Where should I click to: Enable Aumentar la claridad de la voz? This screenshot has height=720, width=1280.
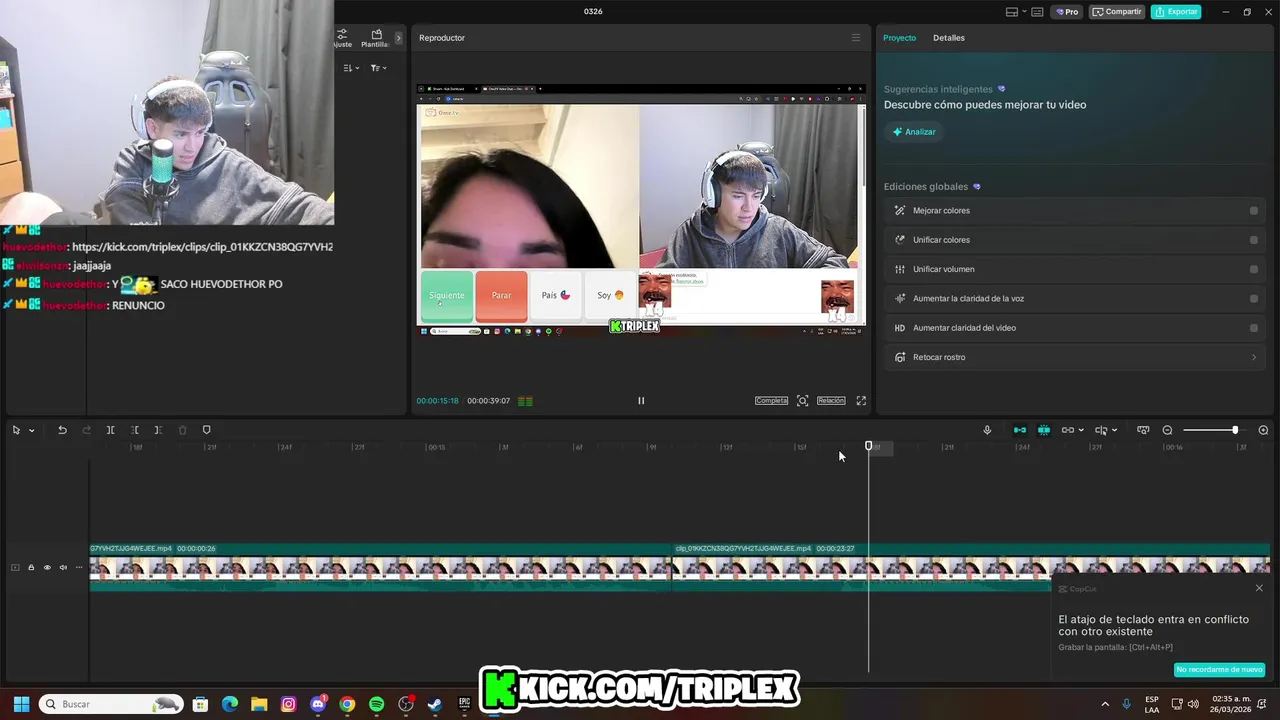click(x=1254, y=299)
